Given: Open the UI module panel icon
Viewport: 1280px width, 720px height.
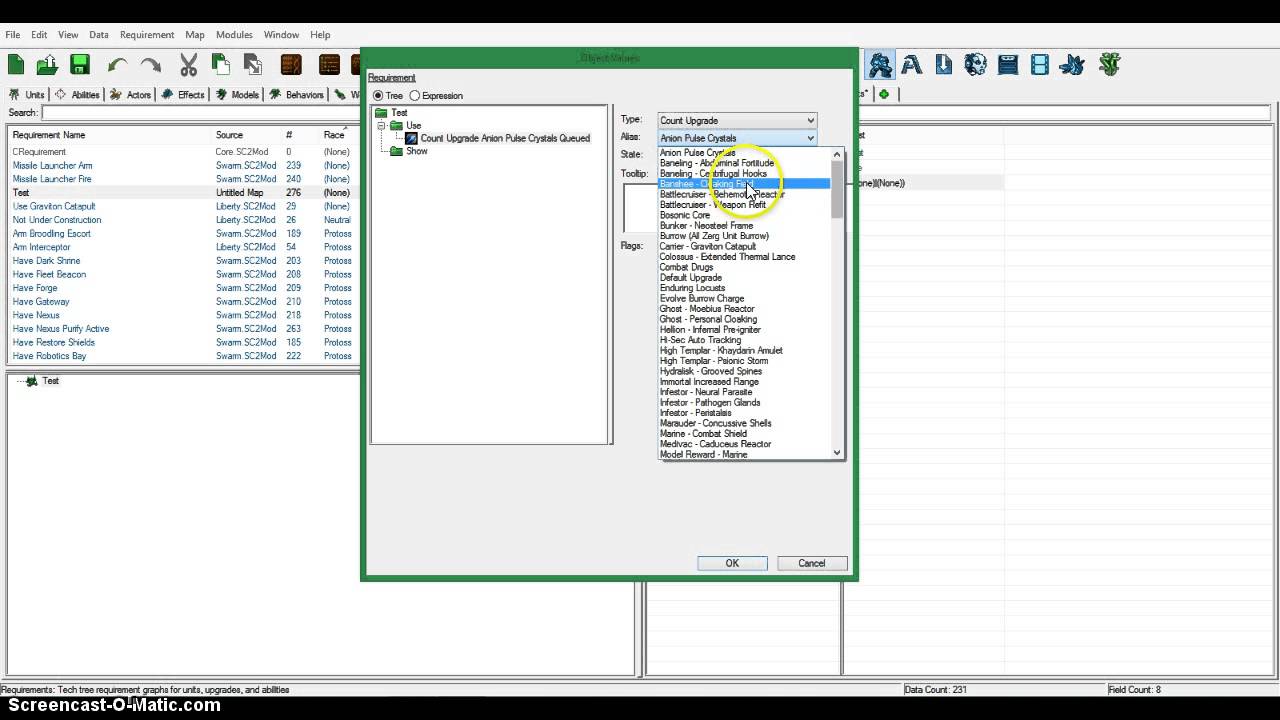Looking at the screenshot, I should 1007,65.
